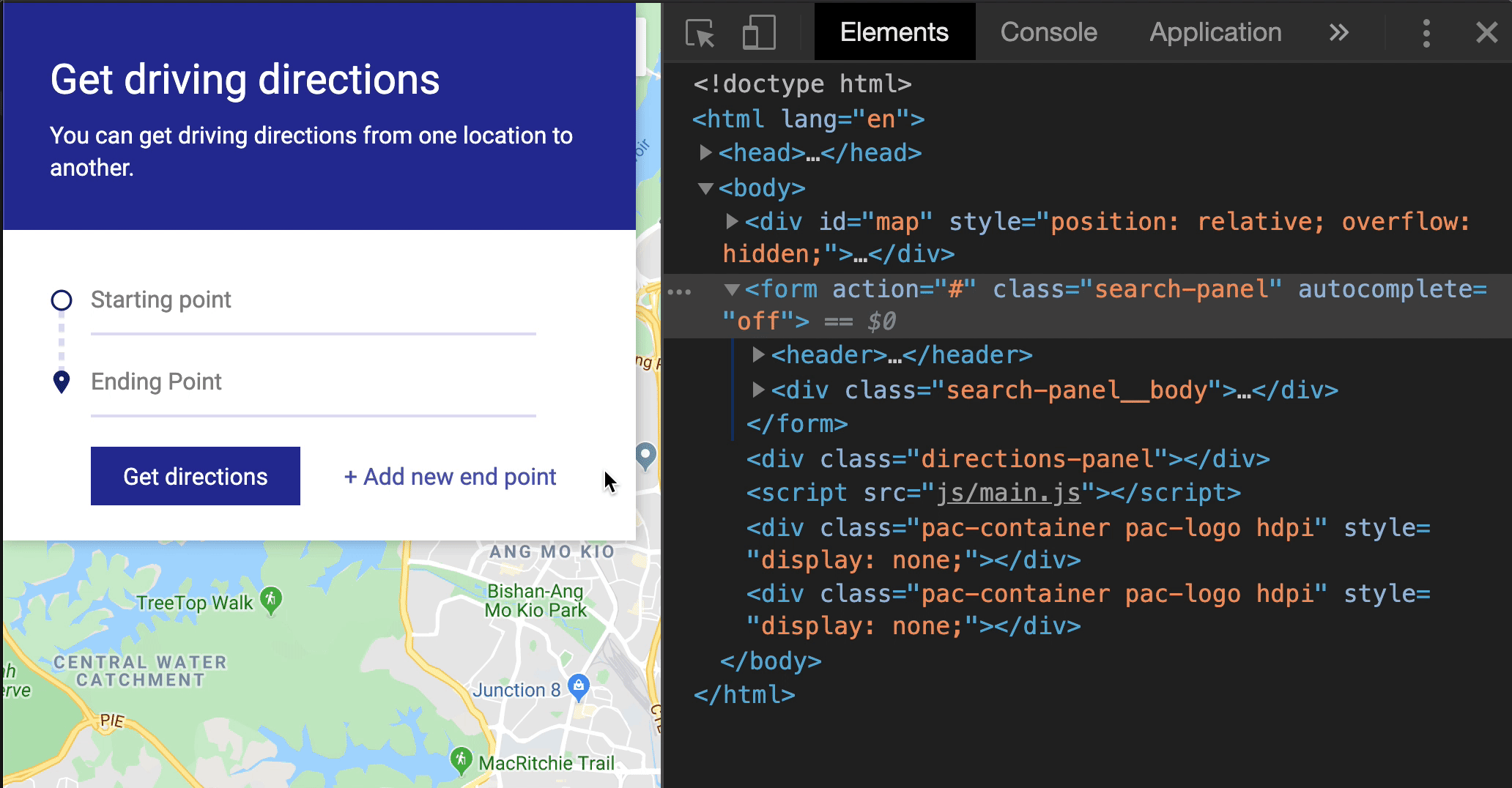Collapse the body element node
The width and height of the screenshot is (1512, 788).
[705, 188]
